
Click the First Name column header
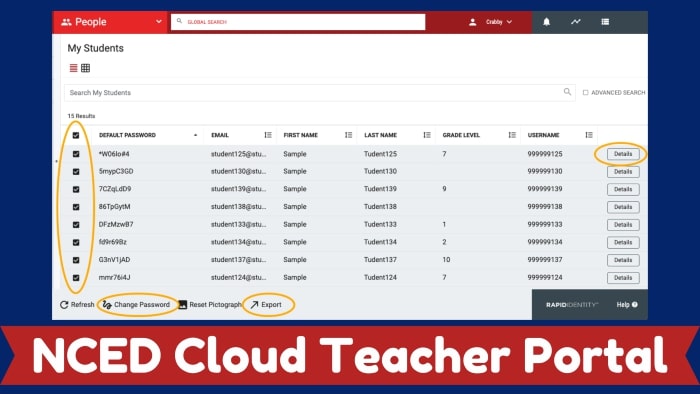click(300, 135)
